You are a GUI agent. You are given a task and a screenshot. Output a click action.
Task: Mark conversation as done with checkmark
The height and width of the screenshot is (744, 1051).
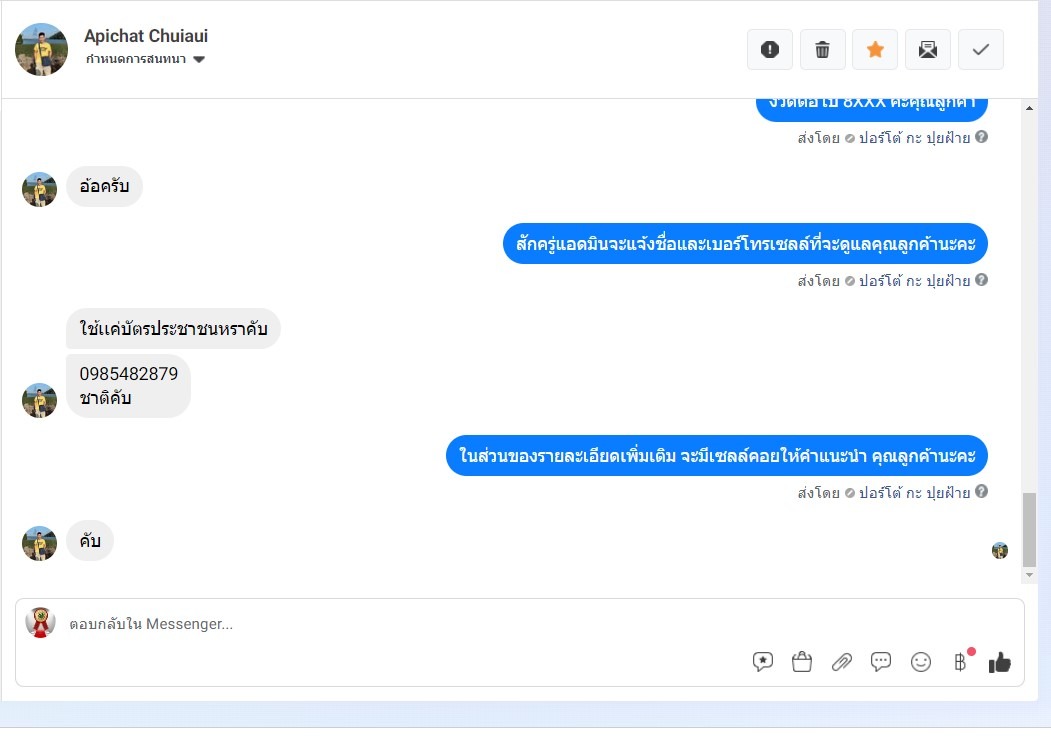(981, 50)
